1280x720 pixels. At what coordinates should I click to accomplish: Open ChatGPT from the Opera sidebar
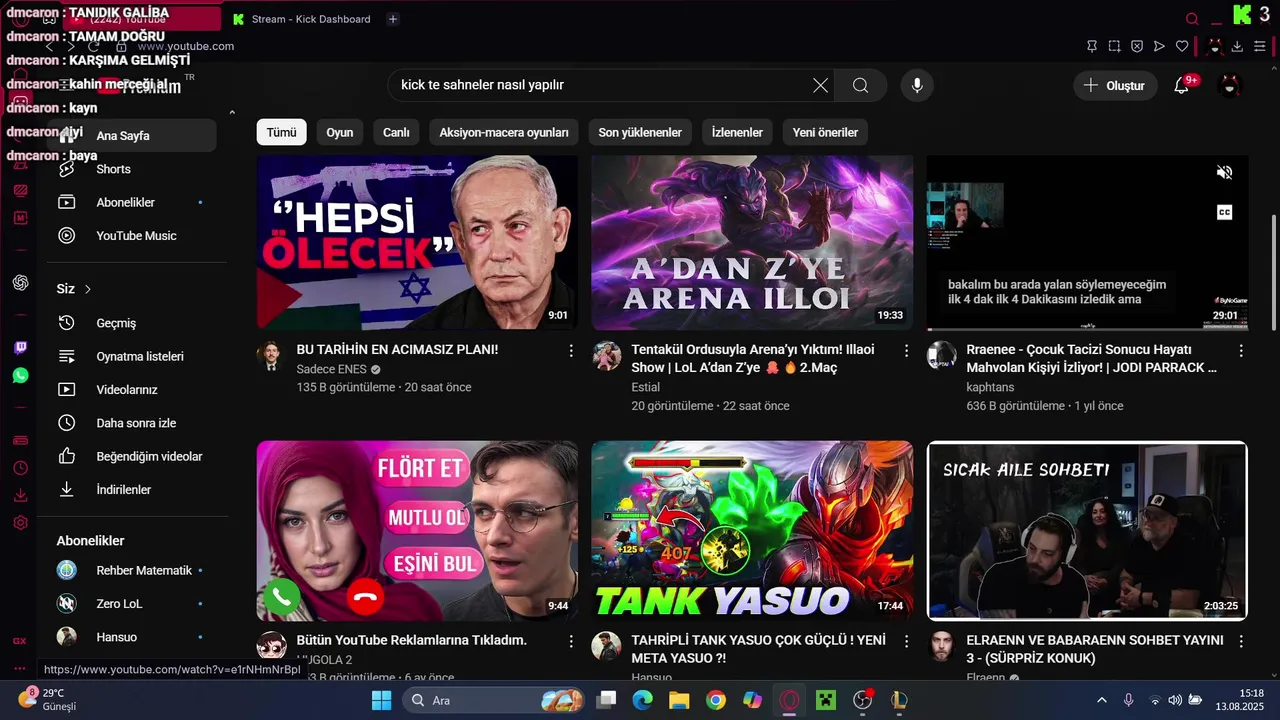20,283
